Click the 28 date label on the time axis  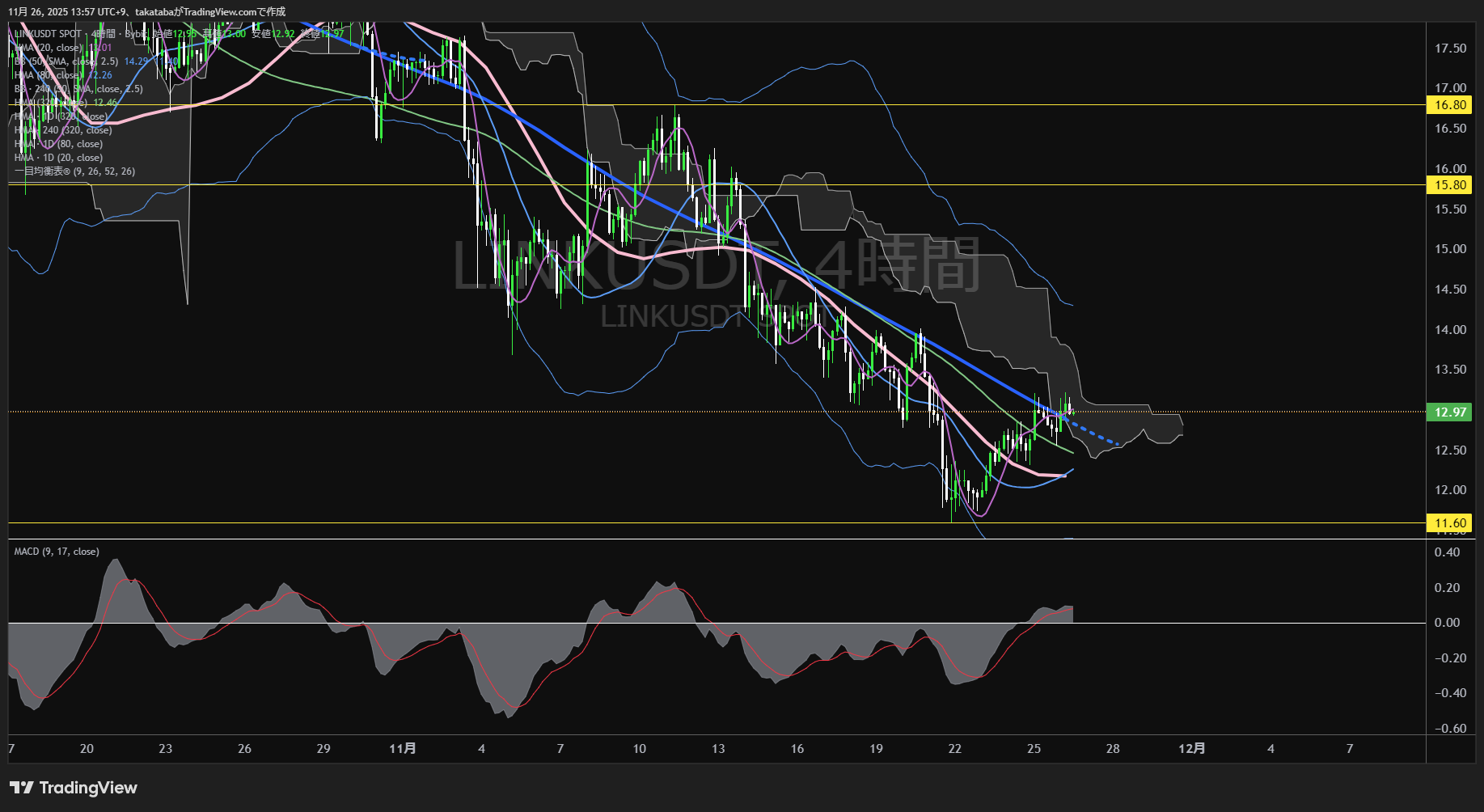pyautogui.click(x=1113, y=748)
